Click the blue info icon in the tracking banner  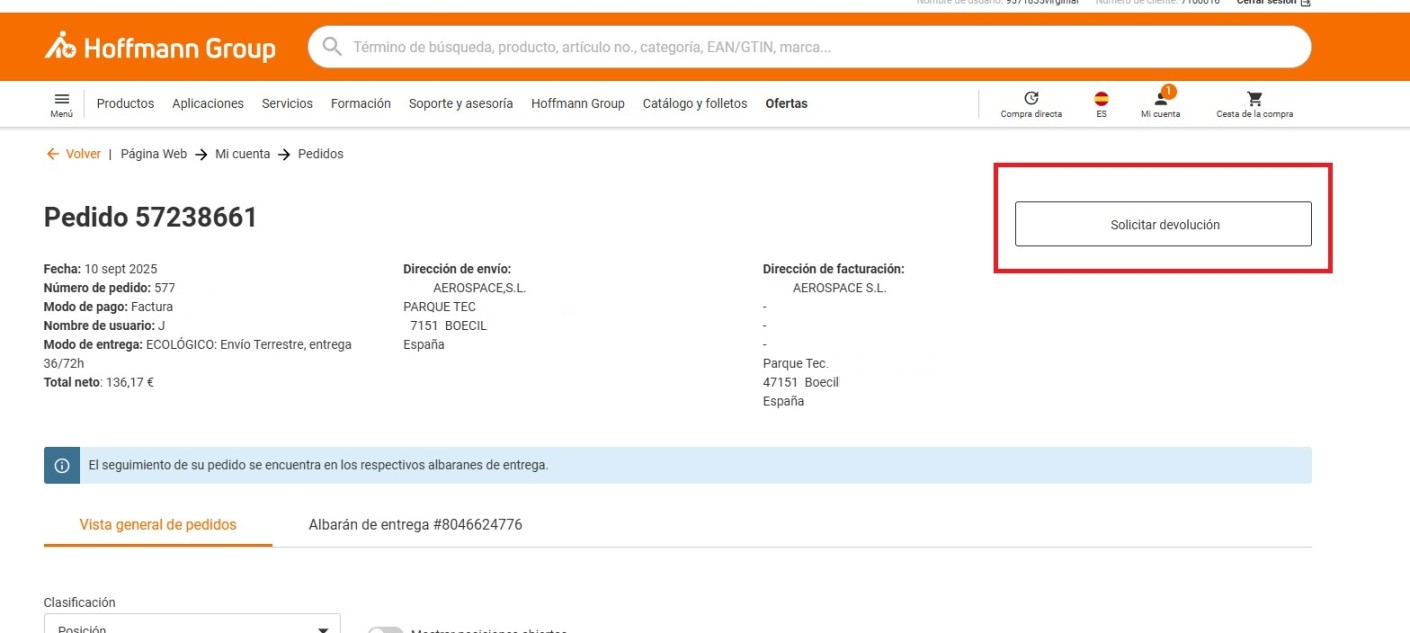[x=62, y=465]
